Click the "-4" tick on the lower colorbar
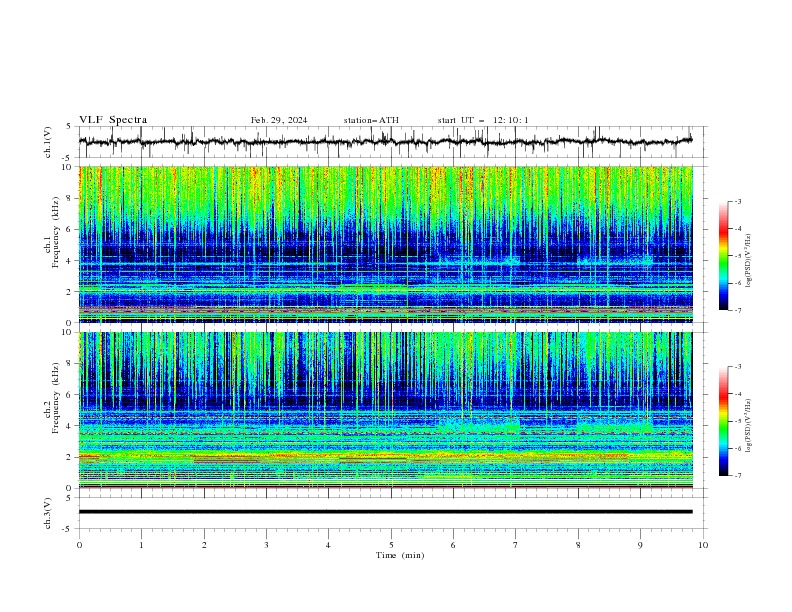 (x=738, y=394)
